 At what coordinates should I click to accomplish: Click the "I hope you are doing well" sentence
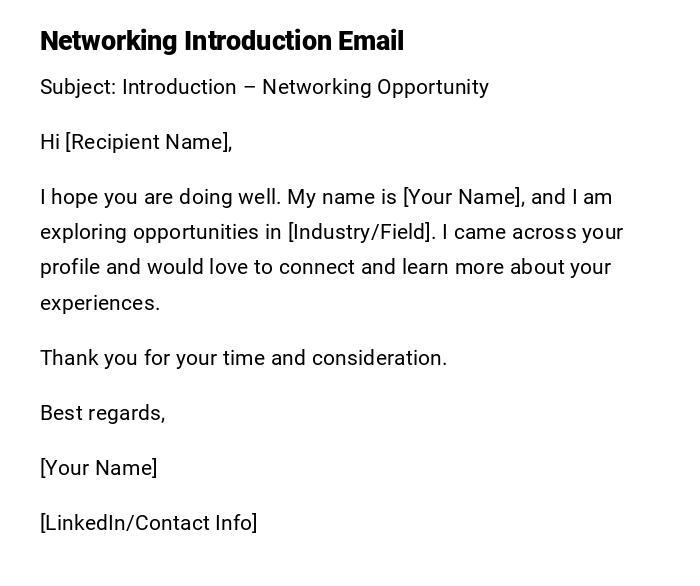click(160, 197)
